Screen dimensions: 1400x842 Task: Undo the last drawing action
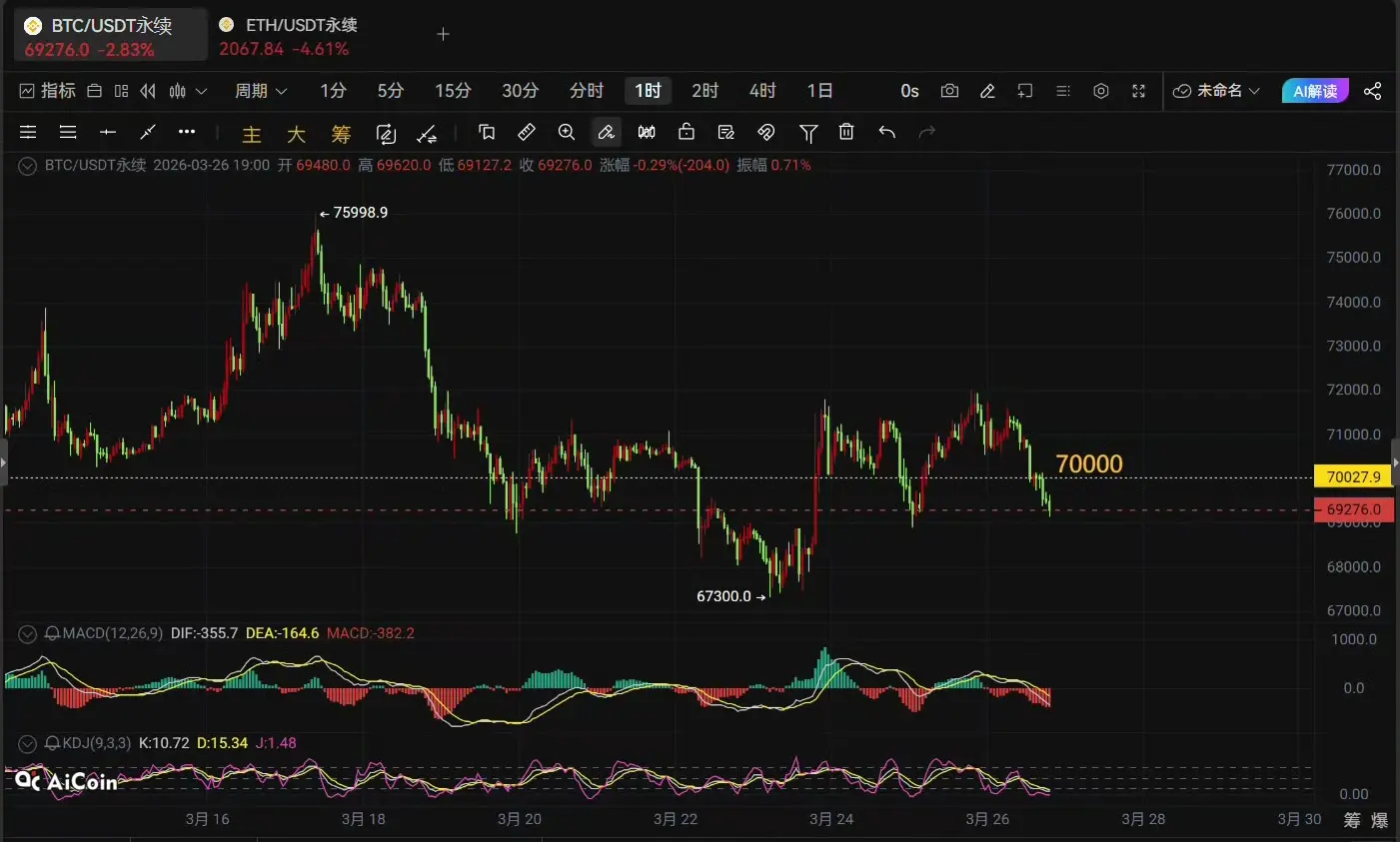pyautogui.click(x=886, y=132)
